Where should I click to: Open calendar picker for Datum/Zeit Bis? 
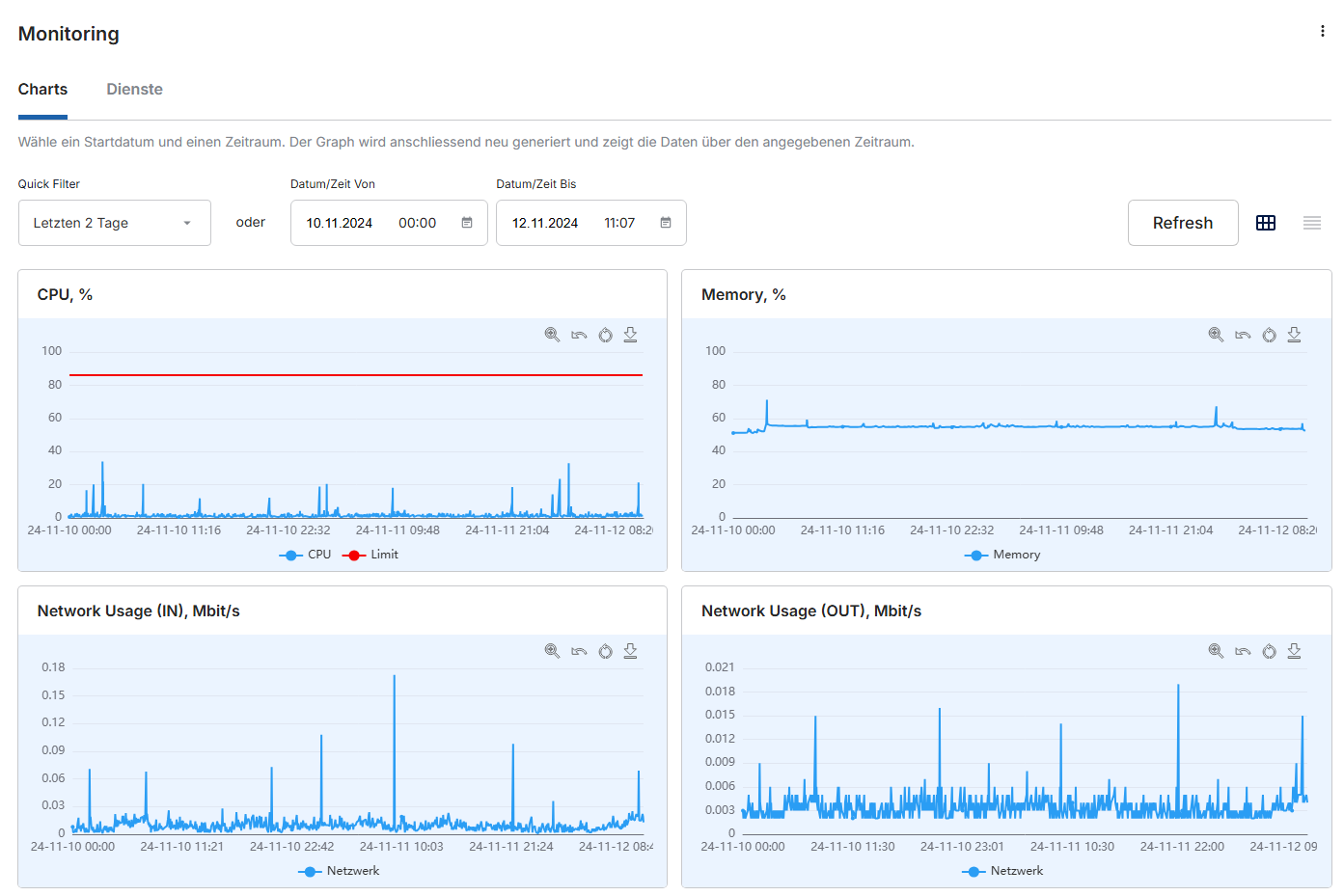tap(666, 223)
